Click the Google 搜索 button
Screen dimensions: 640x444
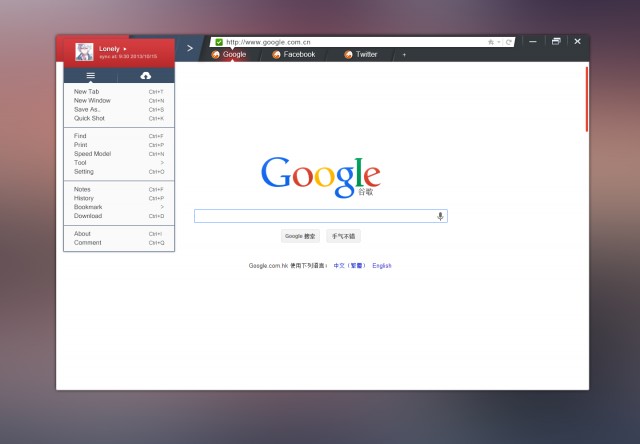300,236
